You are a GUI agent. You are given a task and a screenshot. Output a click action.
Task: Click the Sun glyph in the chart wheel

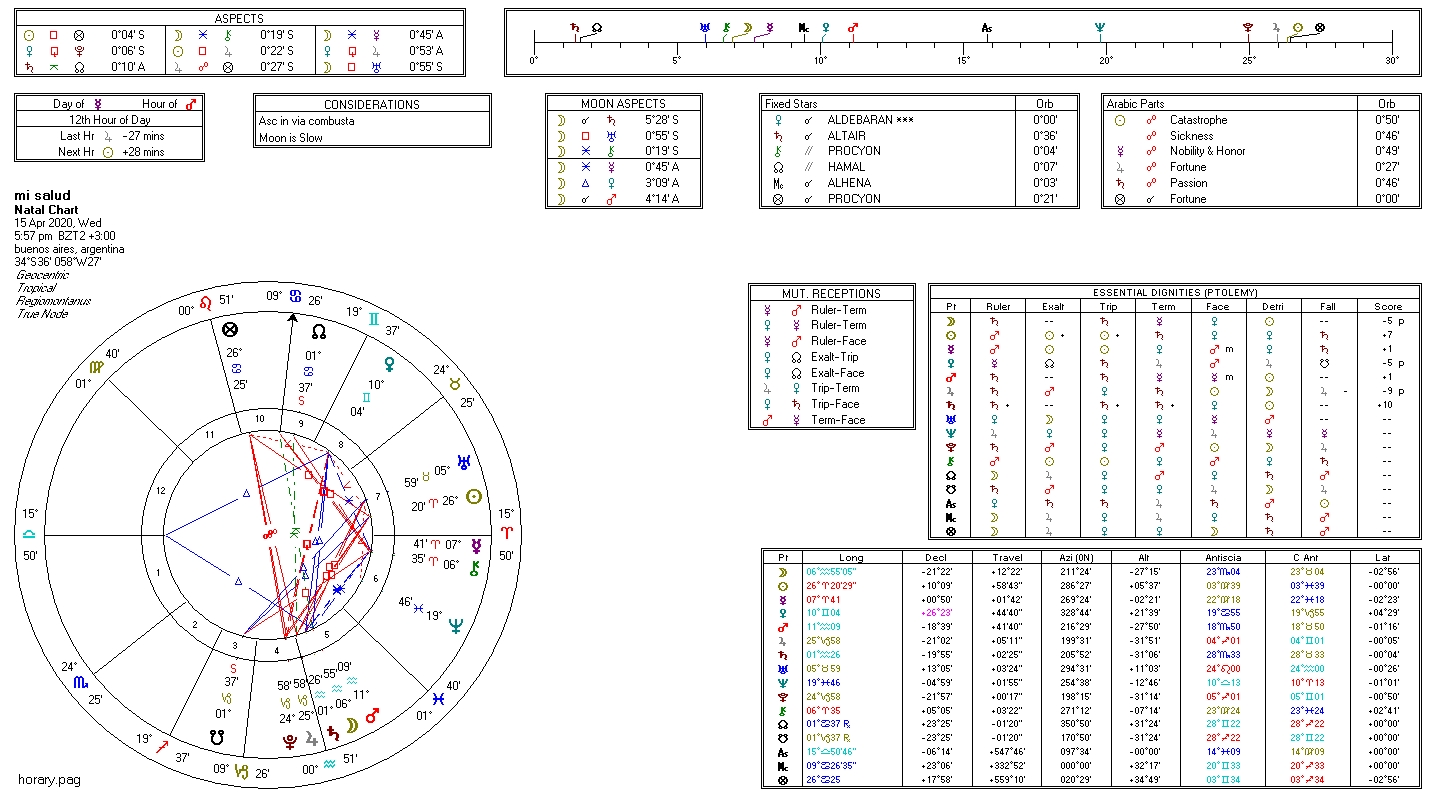[474, 496]
